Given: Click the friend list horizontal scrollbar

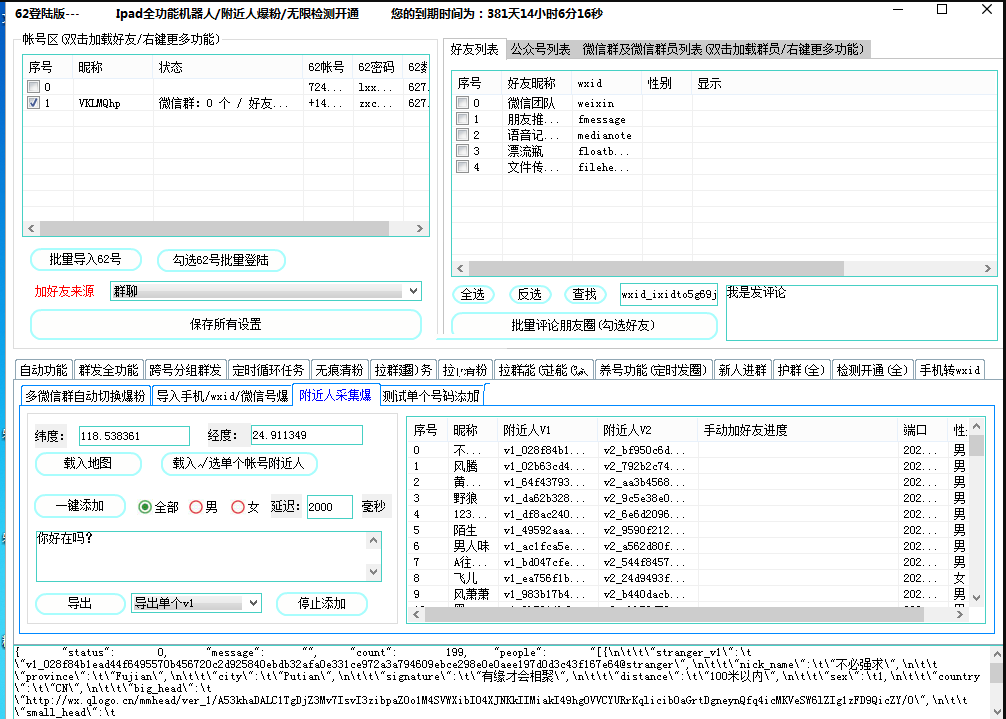Looking at the screenshot, I should 656,268.
